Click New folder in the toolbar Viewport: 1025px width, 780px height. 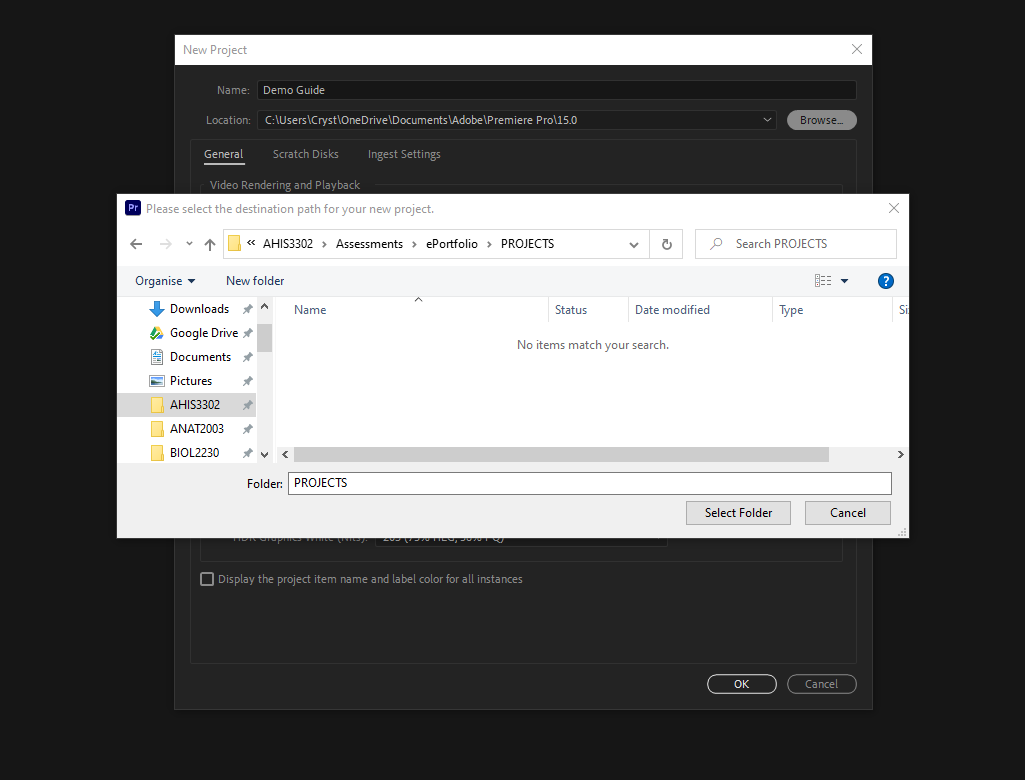[x=255, y=281]
